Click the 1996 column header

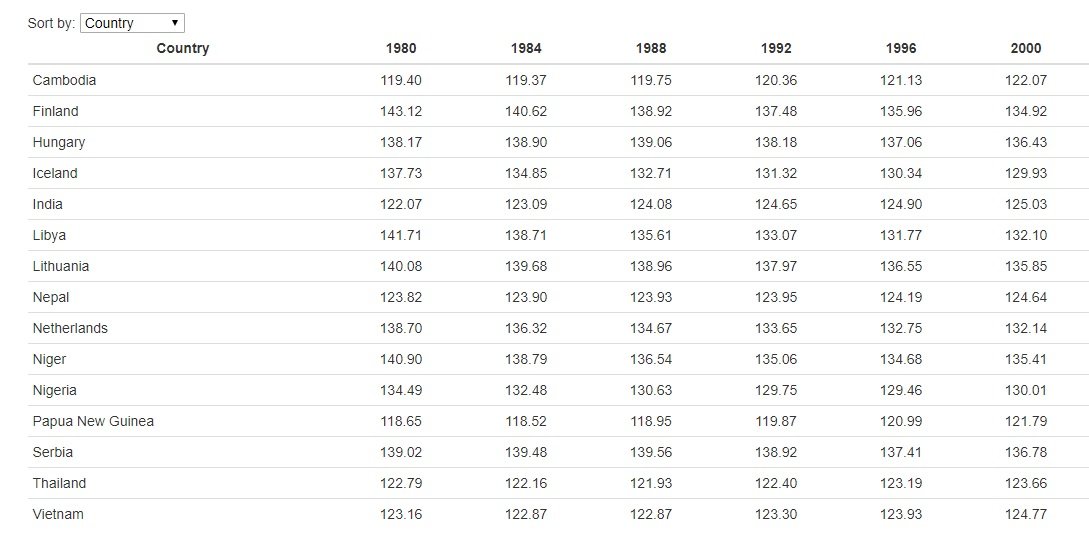click(x=901, y=48)
